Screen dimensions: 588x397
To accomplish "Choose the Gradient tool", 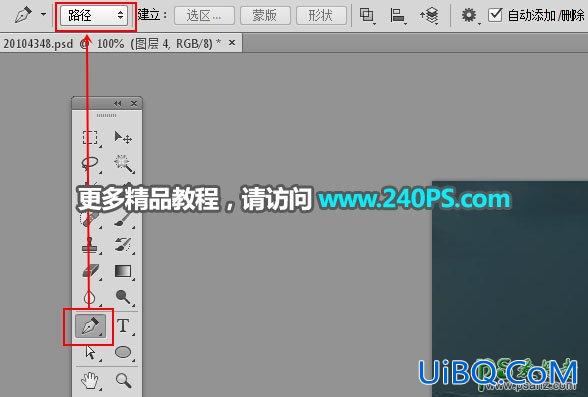I will (123, 271).
